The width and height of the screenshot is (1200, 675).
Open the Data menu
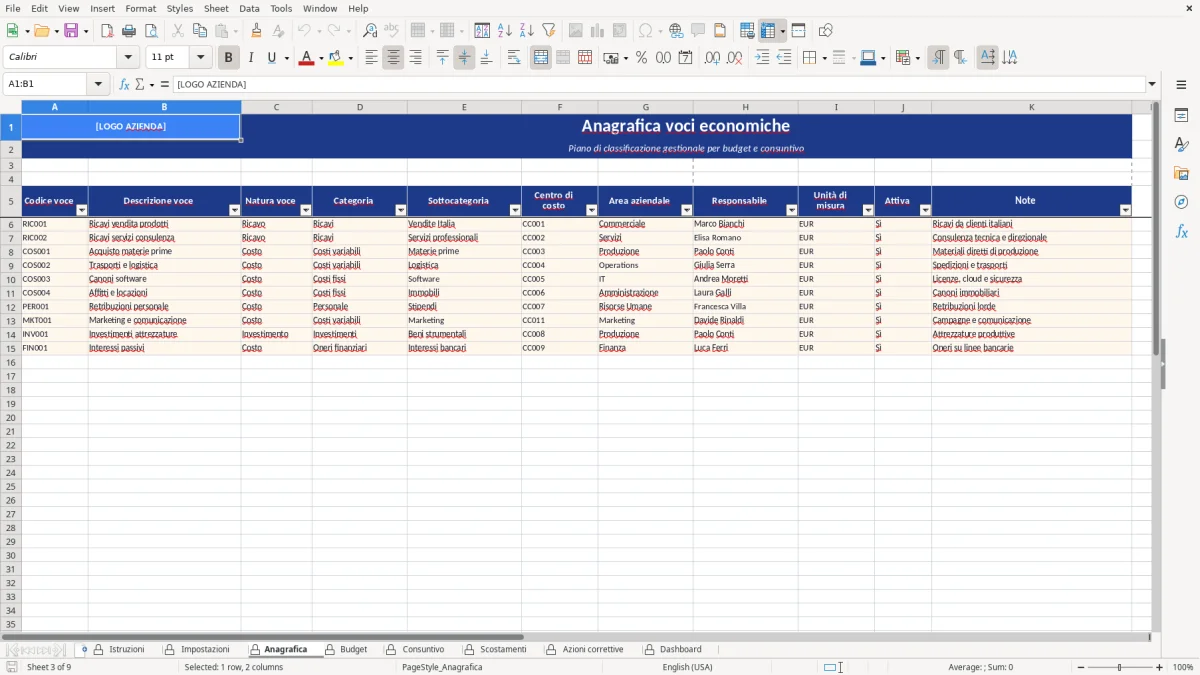tap(249, 8)
